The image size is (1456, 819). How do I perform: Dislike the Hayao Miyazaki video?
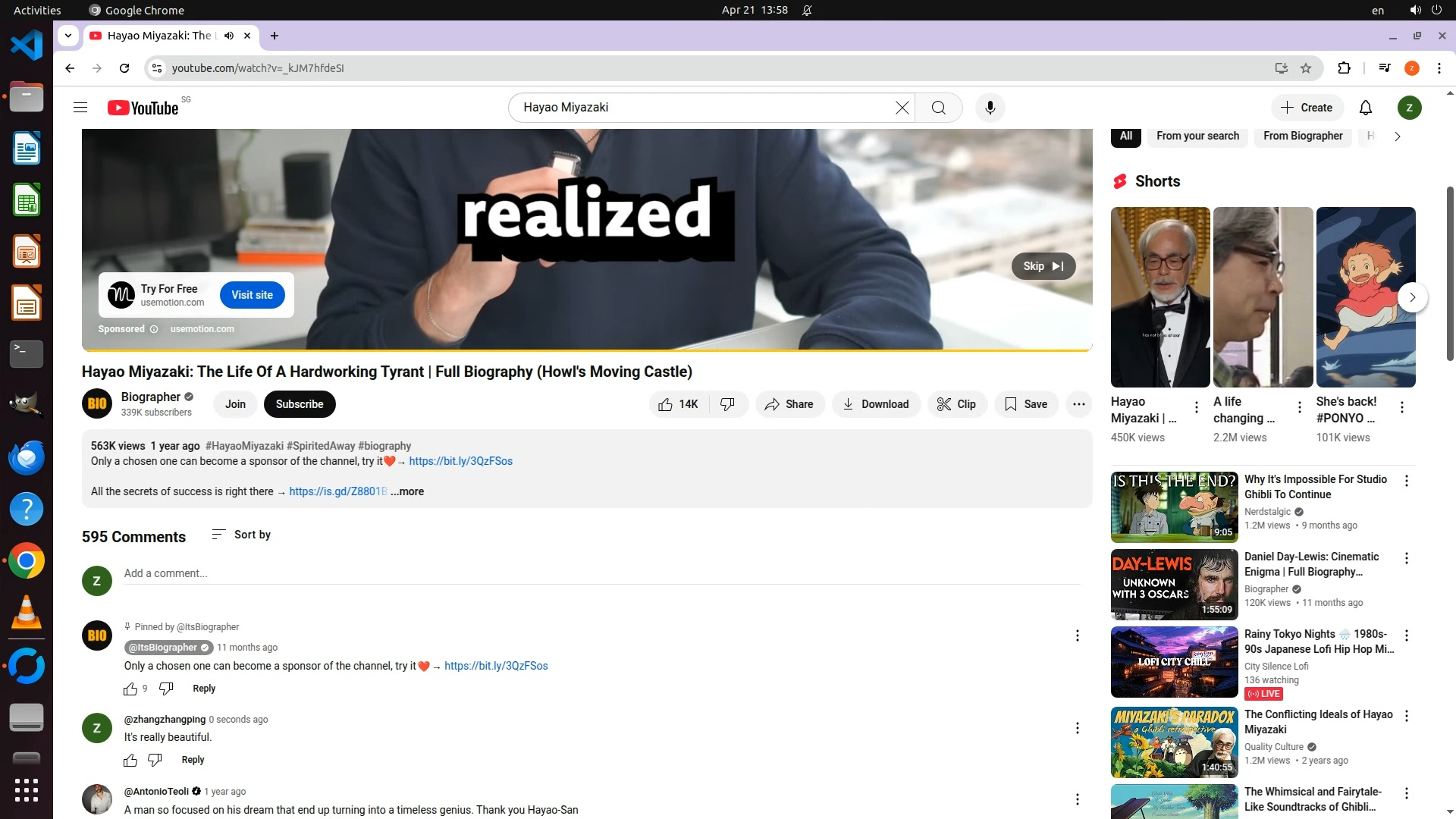[x=727, y=404]
